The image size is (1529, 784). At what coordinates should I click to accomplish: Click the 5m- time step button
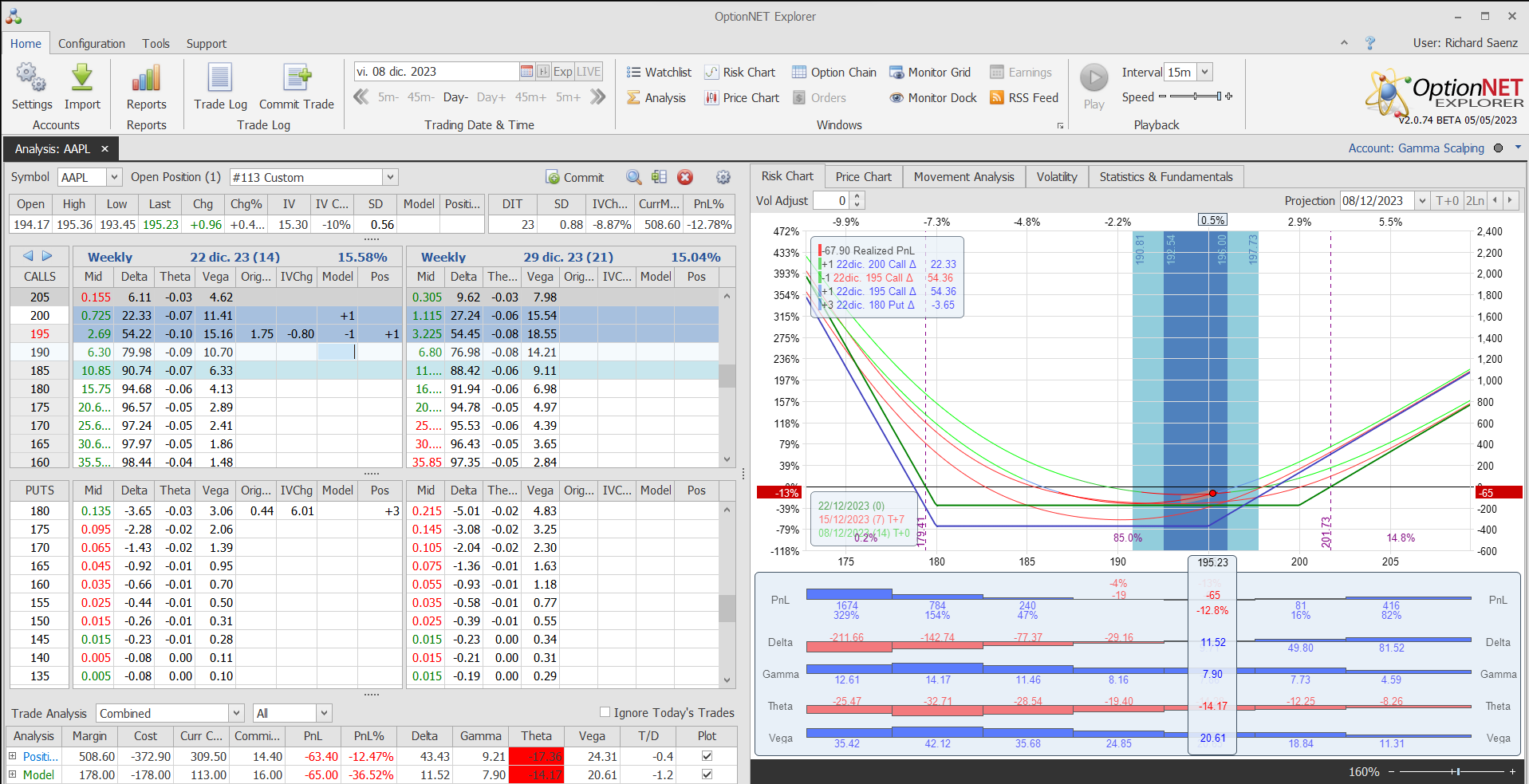(388, 97)
